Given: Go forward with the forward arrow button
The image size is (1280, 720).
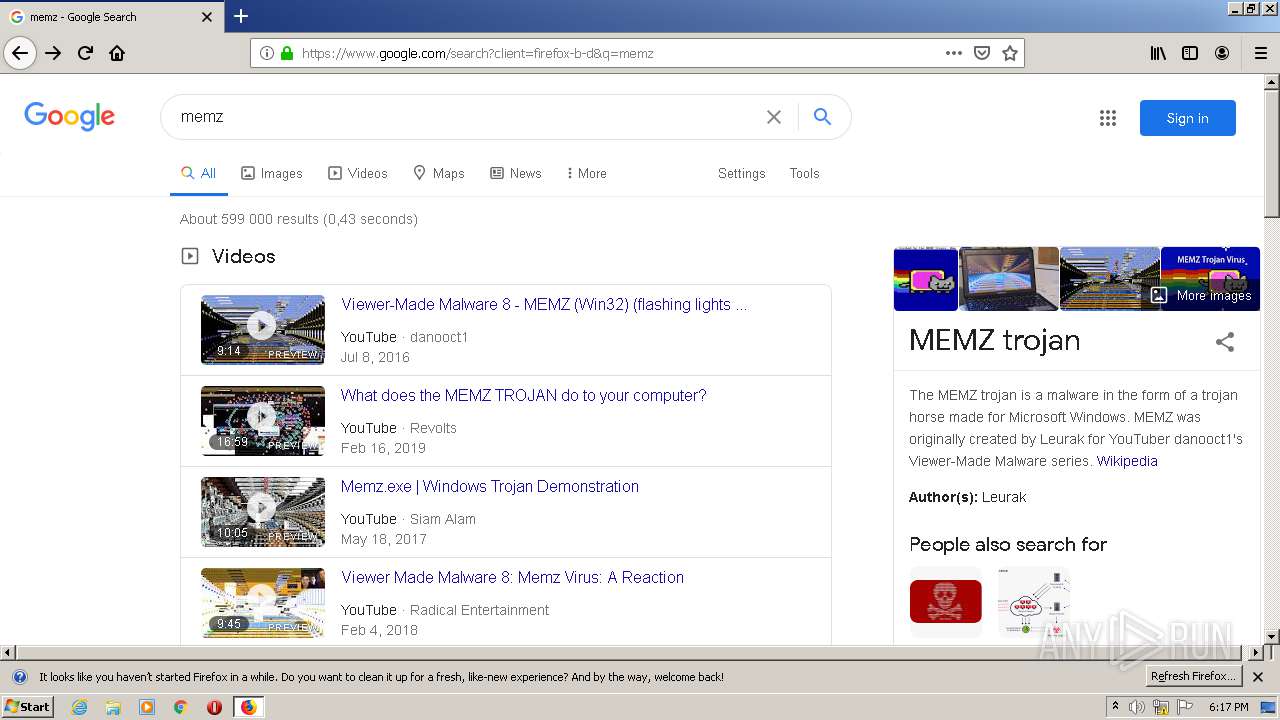Looking at the screenshot, I should tap(53, 53).
